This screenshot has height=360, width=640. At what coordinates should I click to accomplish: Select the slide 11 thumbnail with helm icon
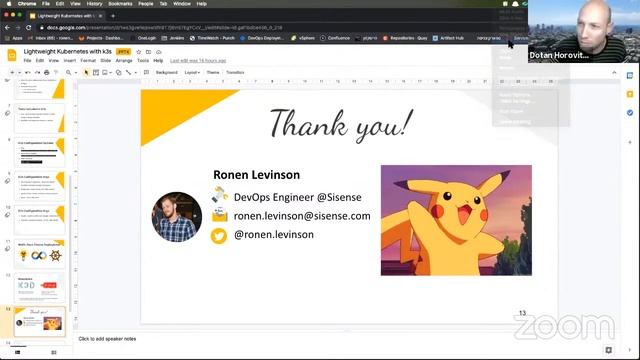pos(40,254)
